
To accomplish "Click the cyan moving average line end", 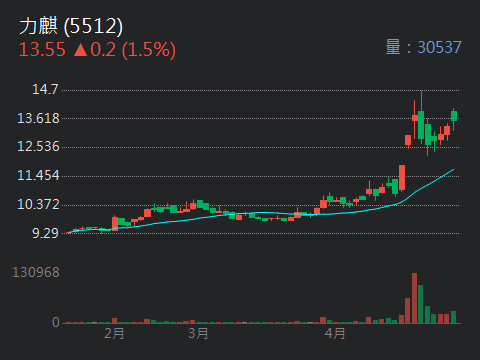I will tap(453, 170).
